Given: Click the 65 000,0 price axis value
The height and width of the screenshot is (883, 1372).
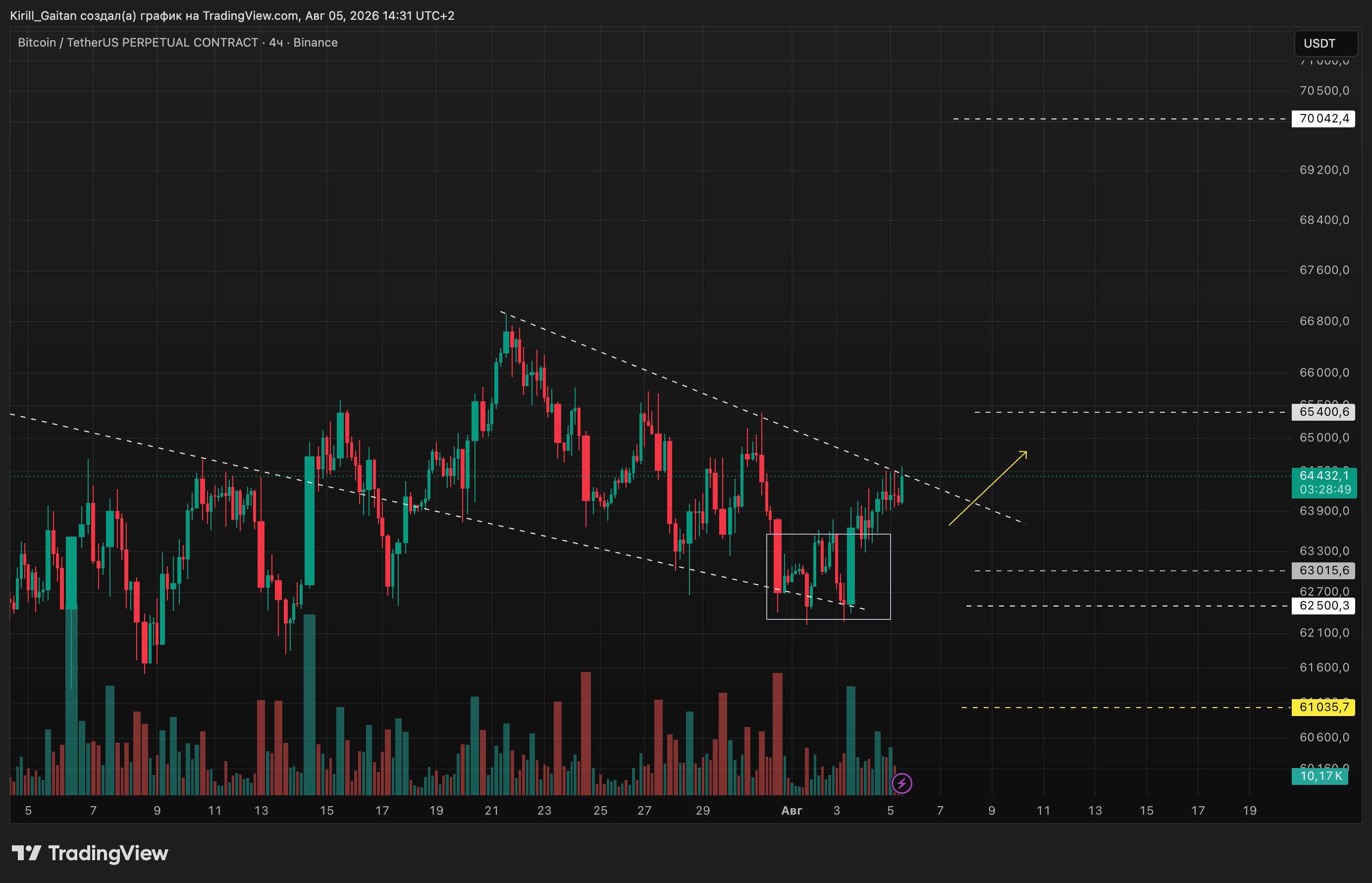Looking at the screenshot, I should point(1324,438).
